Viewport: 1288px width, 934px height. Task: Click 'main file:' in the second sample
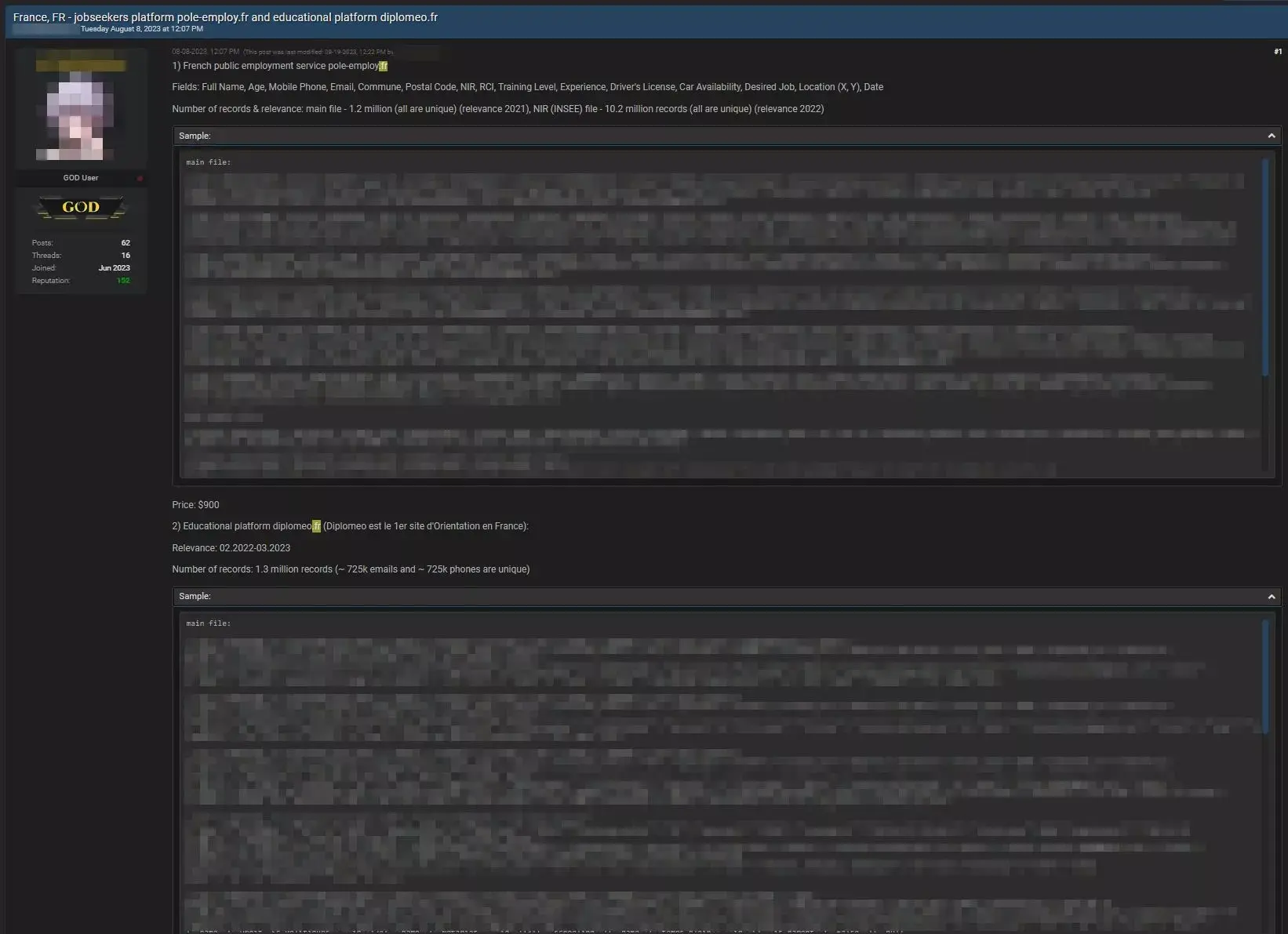tap(209, 623)
